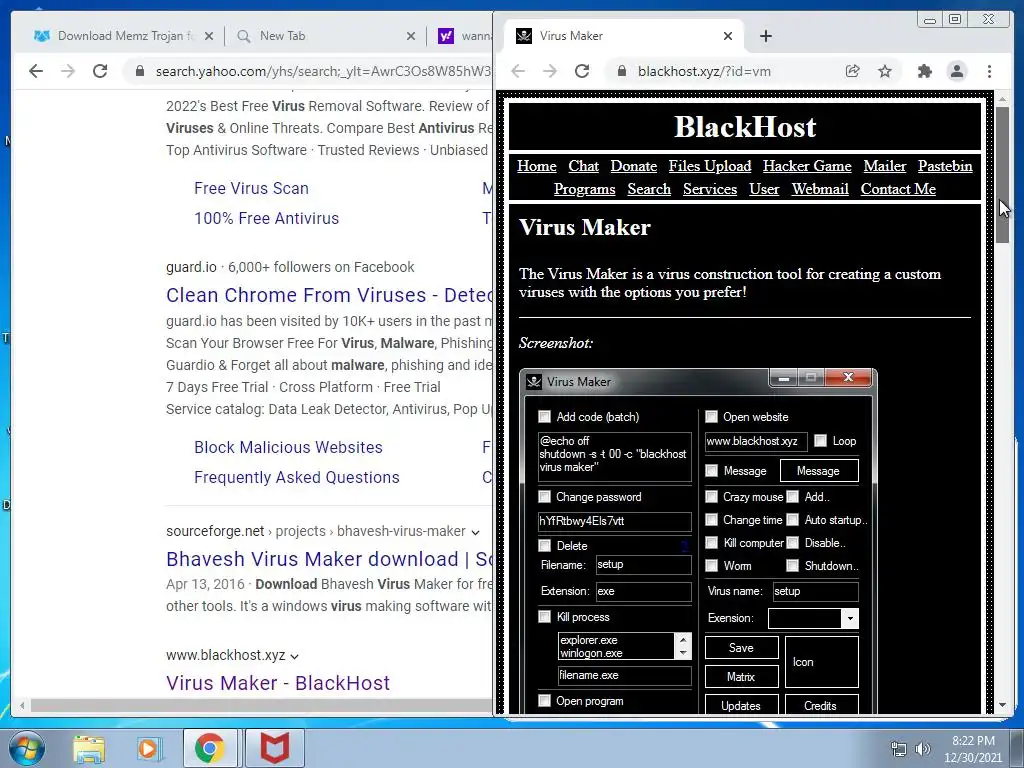Switch to the Yahoo wanna tab
Viewport: 1024px width, 768px height.
(464, 37)
